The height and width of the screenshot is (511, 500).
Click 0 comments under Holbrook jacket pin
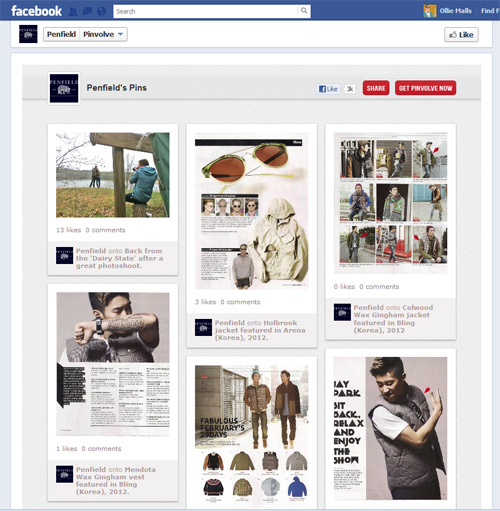point(240,302)
